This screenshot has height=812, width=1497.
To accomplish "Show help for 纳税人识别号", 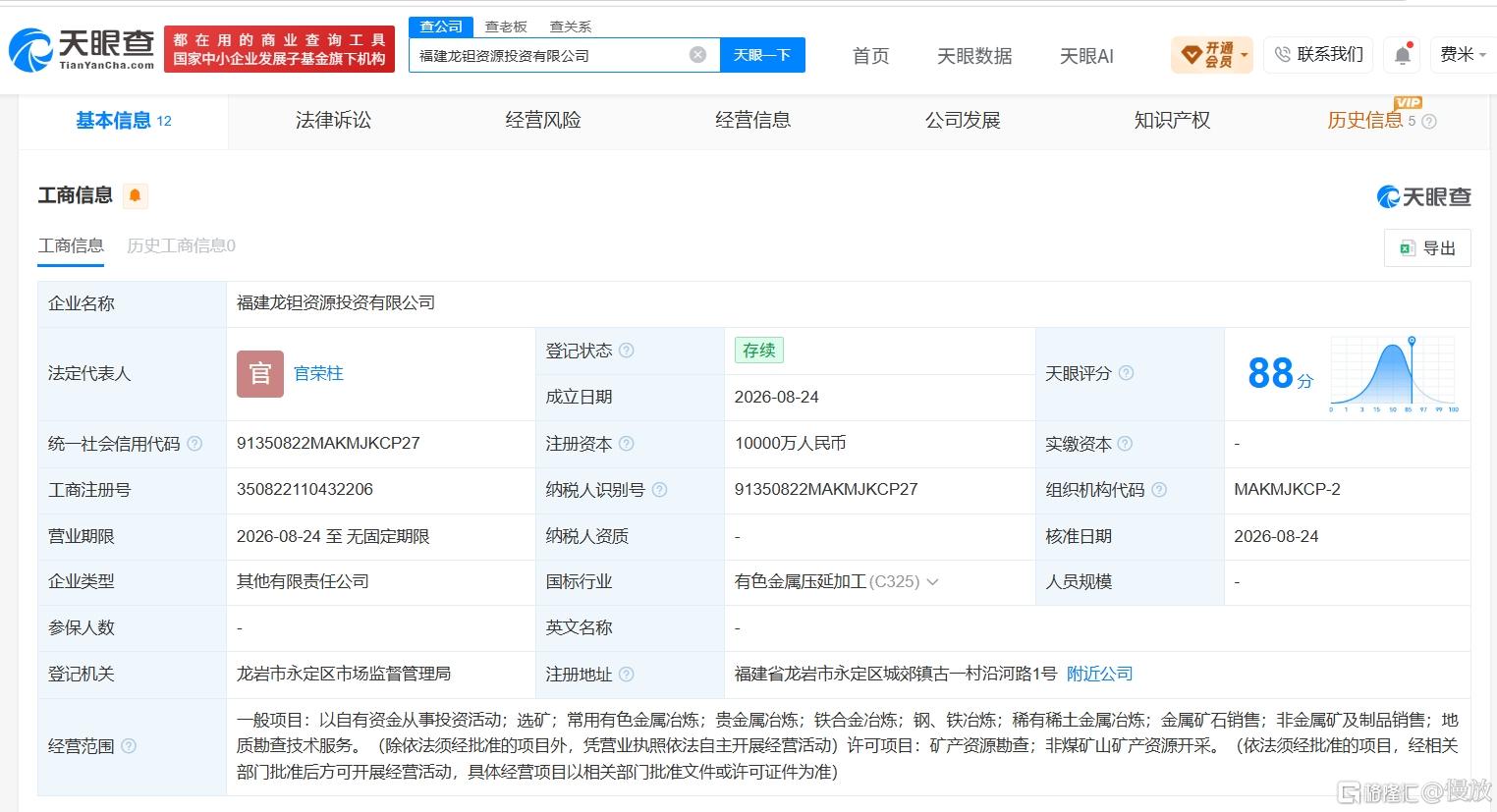I will point(659,490).
